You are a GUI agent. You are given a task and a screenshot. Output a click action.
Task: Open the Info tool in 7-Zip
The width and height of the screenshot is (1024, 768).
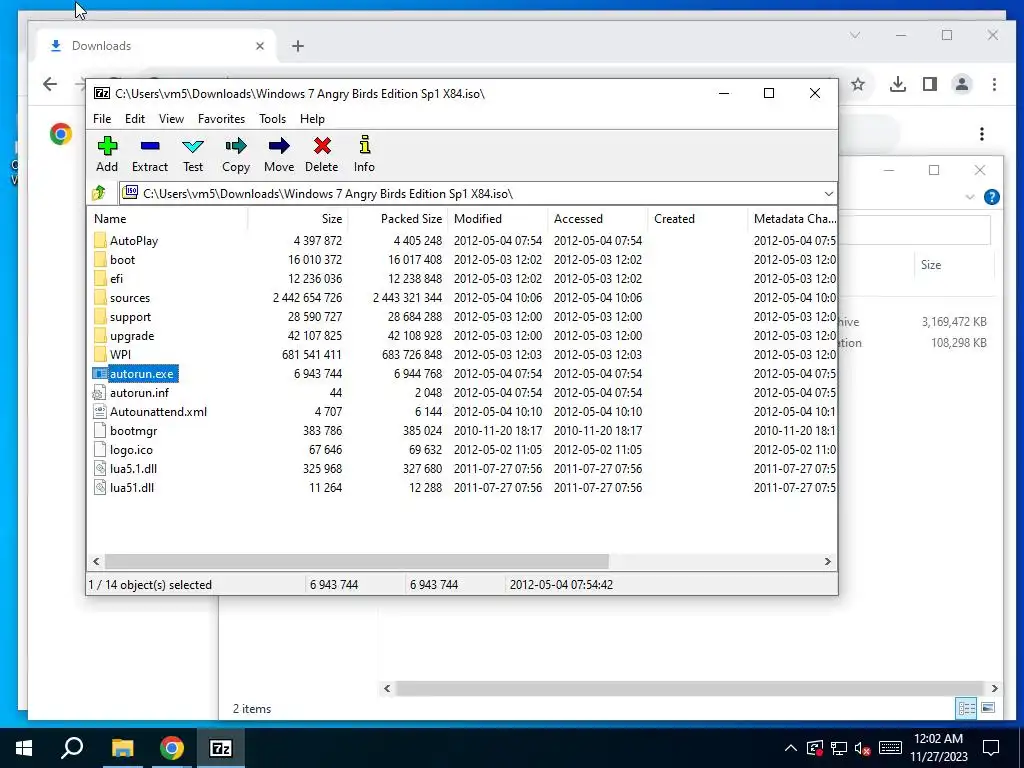point(364,154)
